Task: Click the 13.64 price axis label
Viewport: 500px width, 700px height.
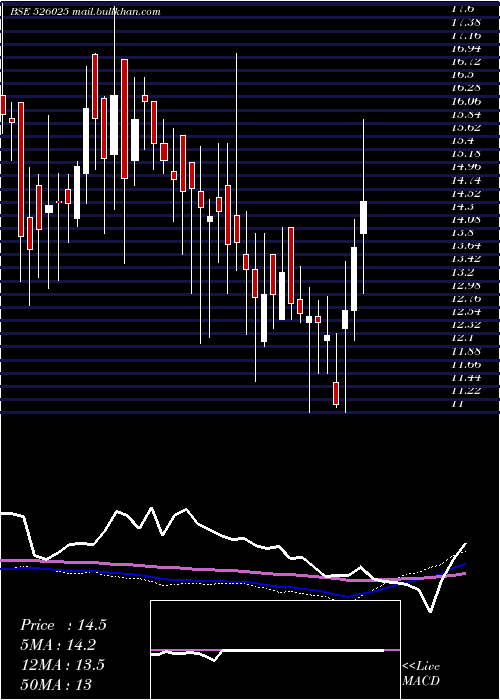Action: coord(466,246)
